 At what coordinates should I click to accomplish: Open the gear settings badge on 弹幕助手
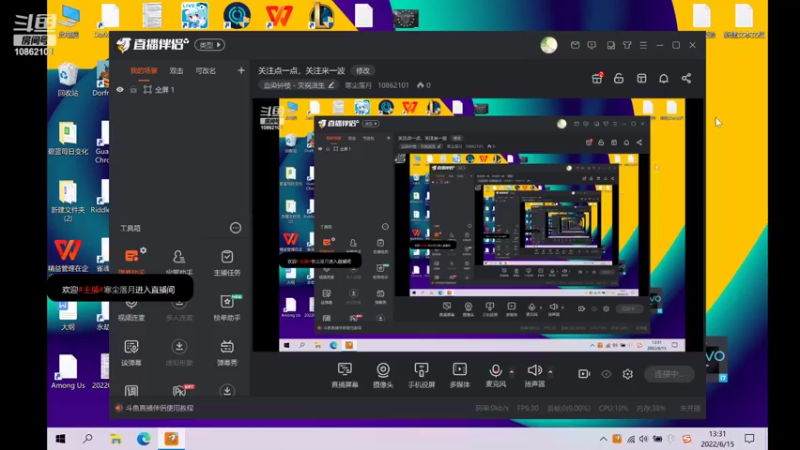coord(143,251)
